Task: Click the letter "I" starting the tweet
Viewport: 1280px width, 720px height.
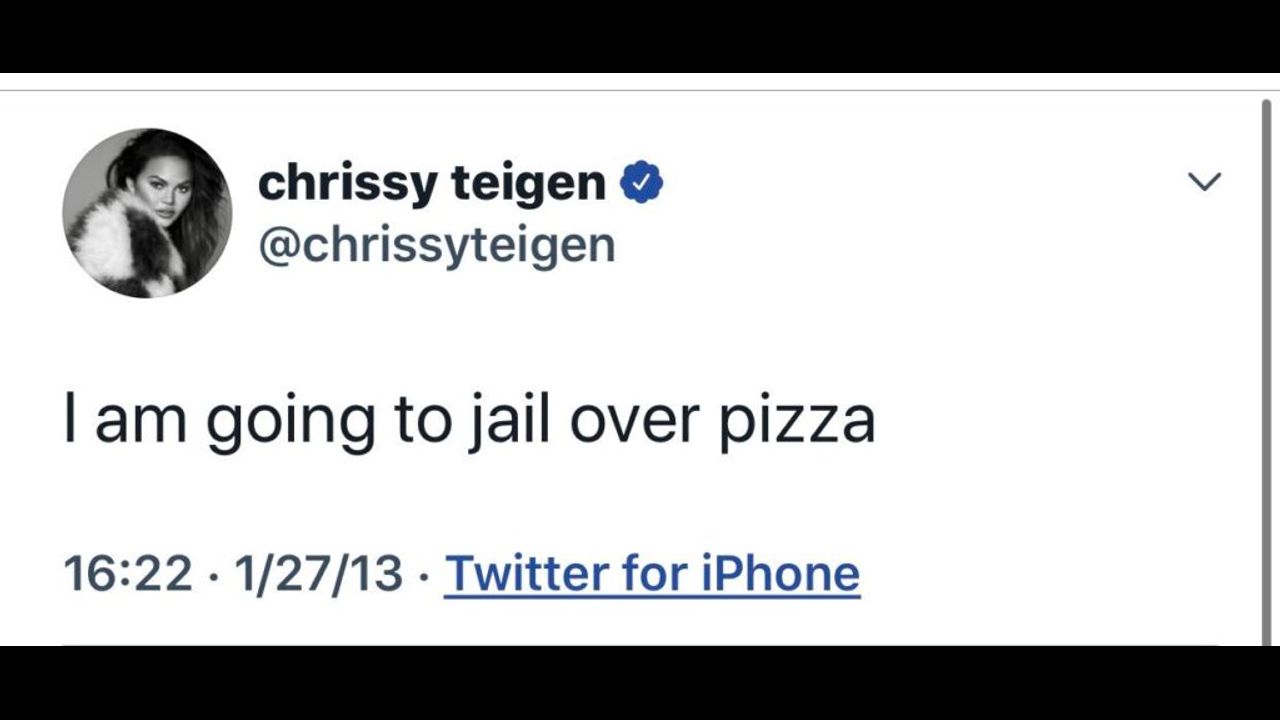Action: (70, 418)
